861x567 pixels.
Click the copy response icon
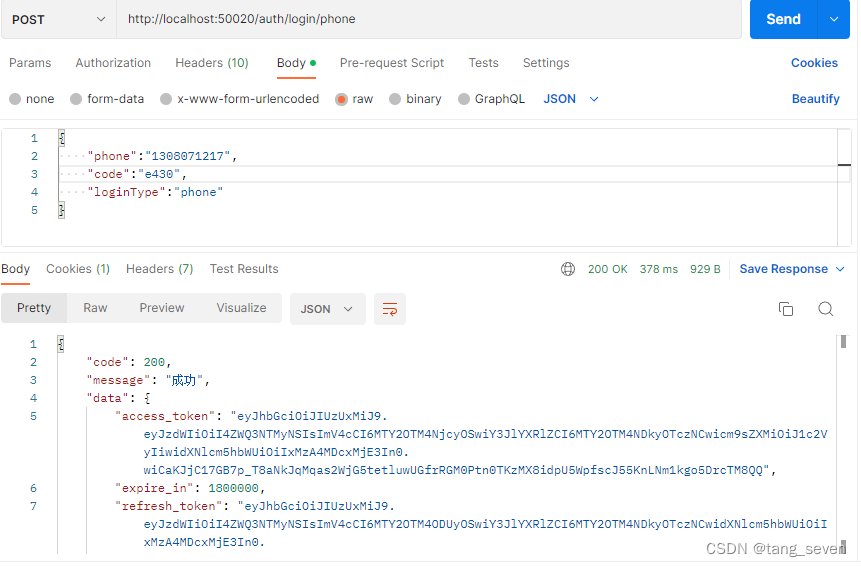pos(786,309)
